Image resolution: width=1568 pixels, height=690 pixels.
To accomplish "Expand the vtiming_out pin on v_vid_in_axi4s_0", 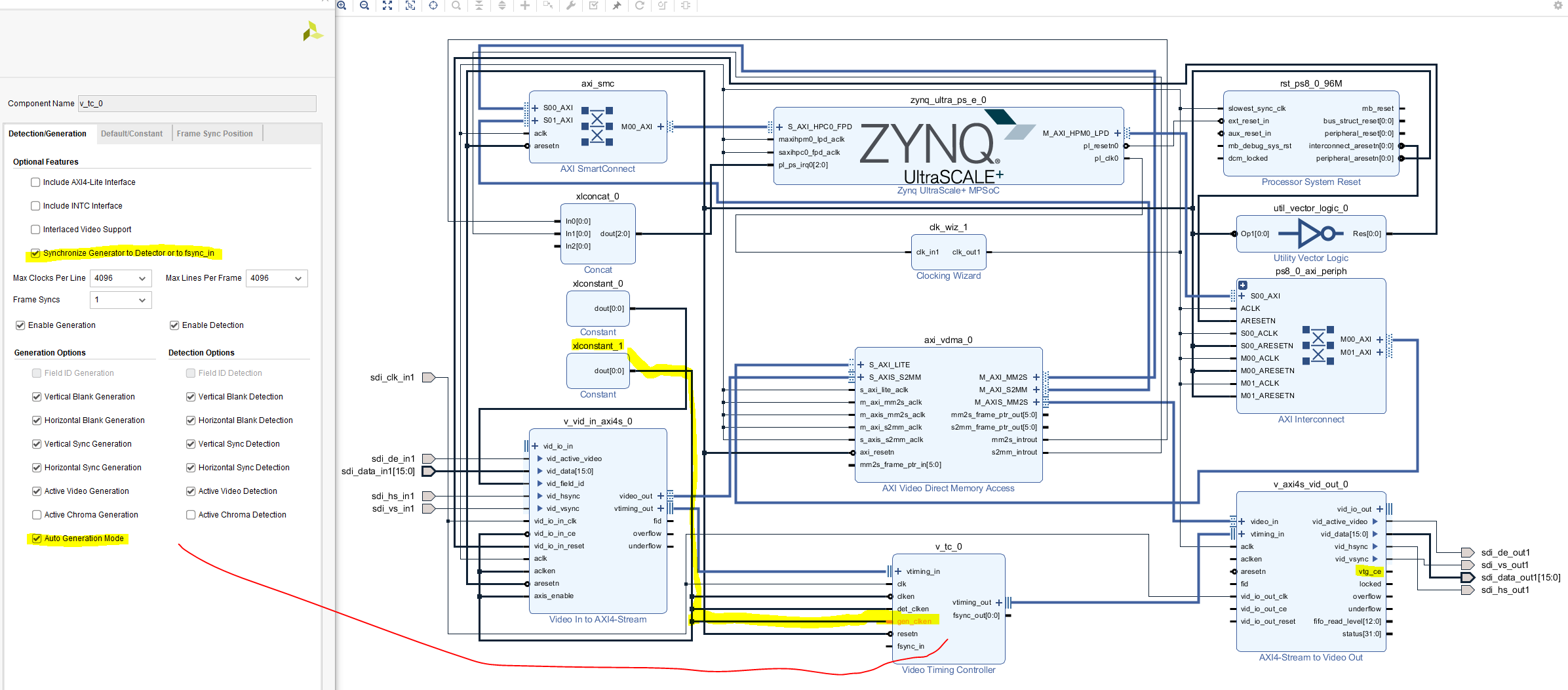I will click(x=661, y=508).
